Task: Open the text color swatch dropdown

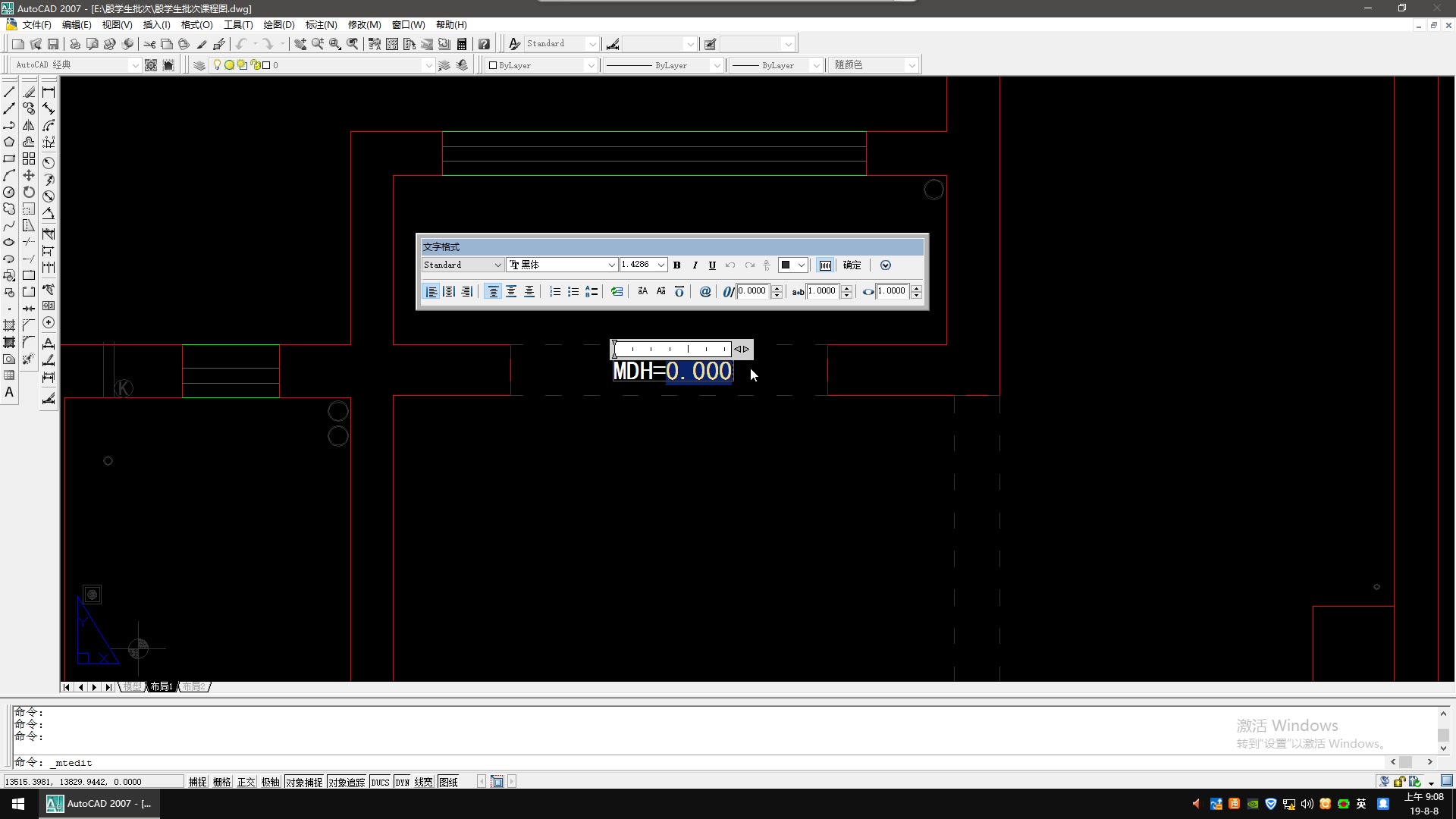Action: pyautogui.click(x=801, y=265)
